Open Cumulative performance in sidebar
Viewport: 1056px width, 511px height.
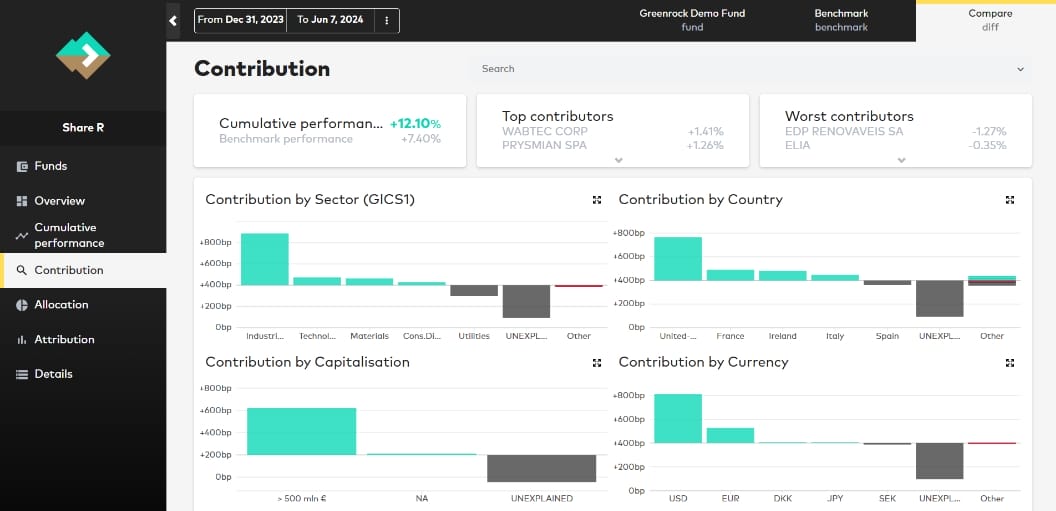(68, 235)
